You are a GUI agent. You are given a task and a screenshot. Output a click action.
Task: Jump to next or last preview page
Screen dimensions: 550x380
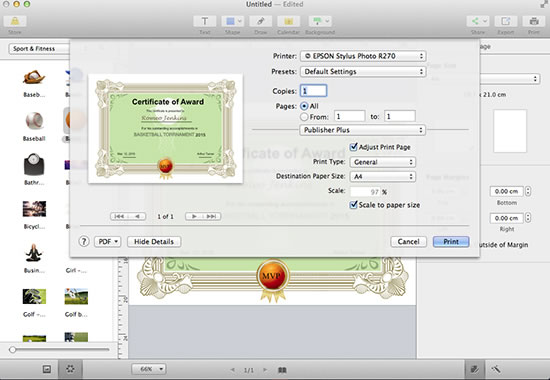(203, 216)
